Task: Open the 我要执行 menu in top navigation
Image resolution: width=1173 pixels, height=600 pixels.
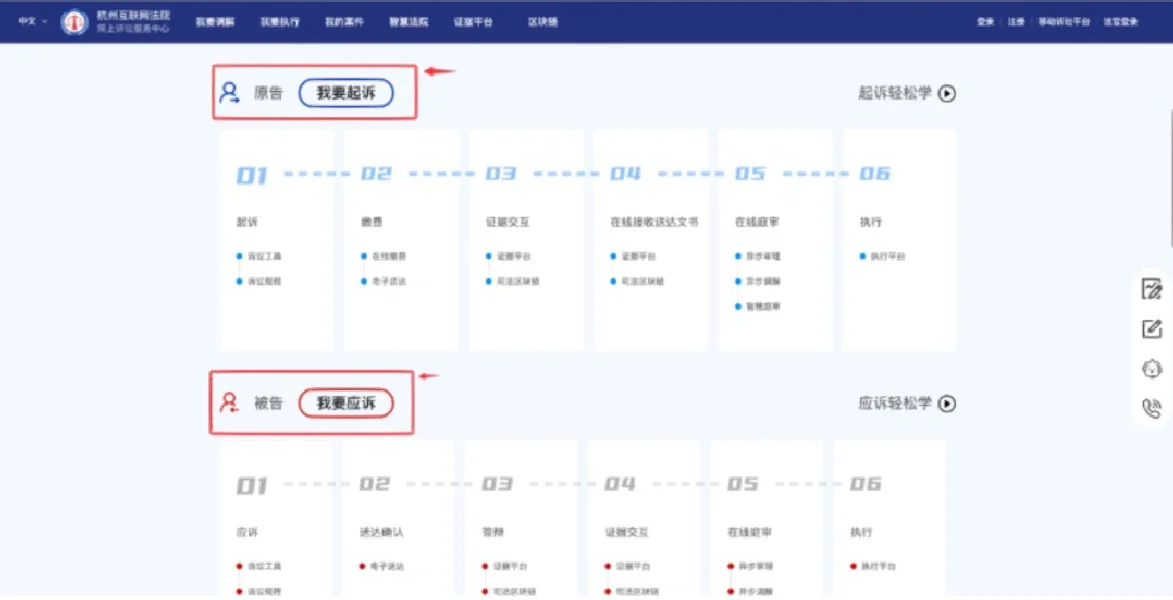Action: (x=279, y=22)
